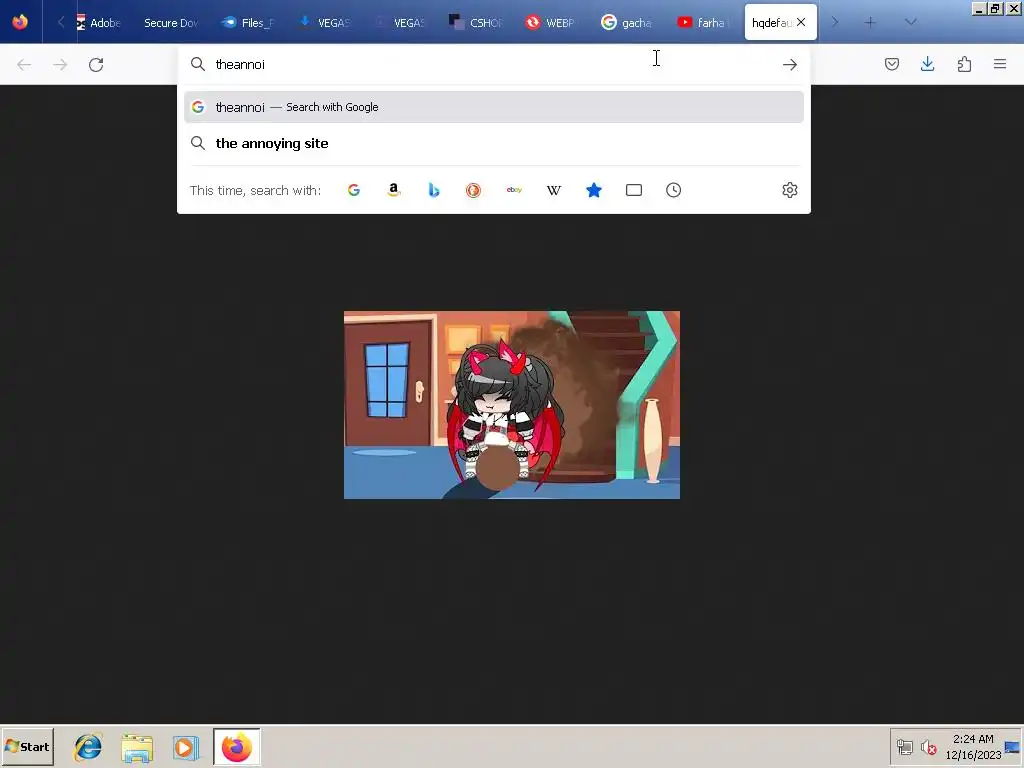
Task: Open the CSHOP tab
Action: [476, 23]
